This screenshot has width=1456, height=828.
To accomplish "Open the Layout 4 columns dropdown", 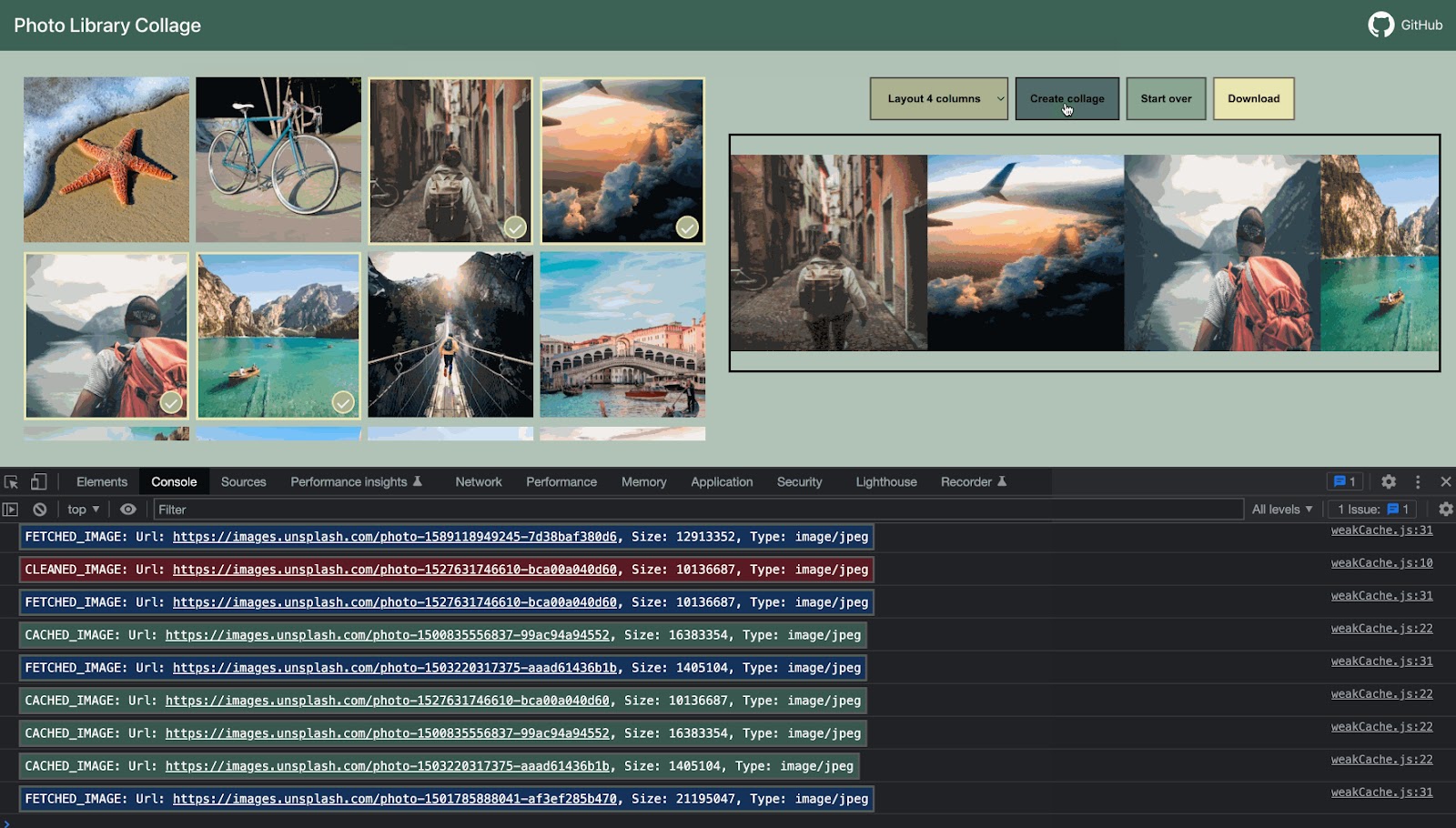I will pos(938,98).
